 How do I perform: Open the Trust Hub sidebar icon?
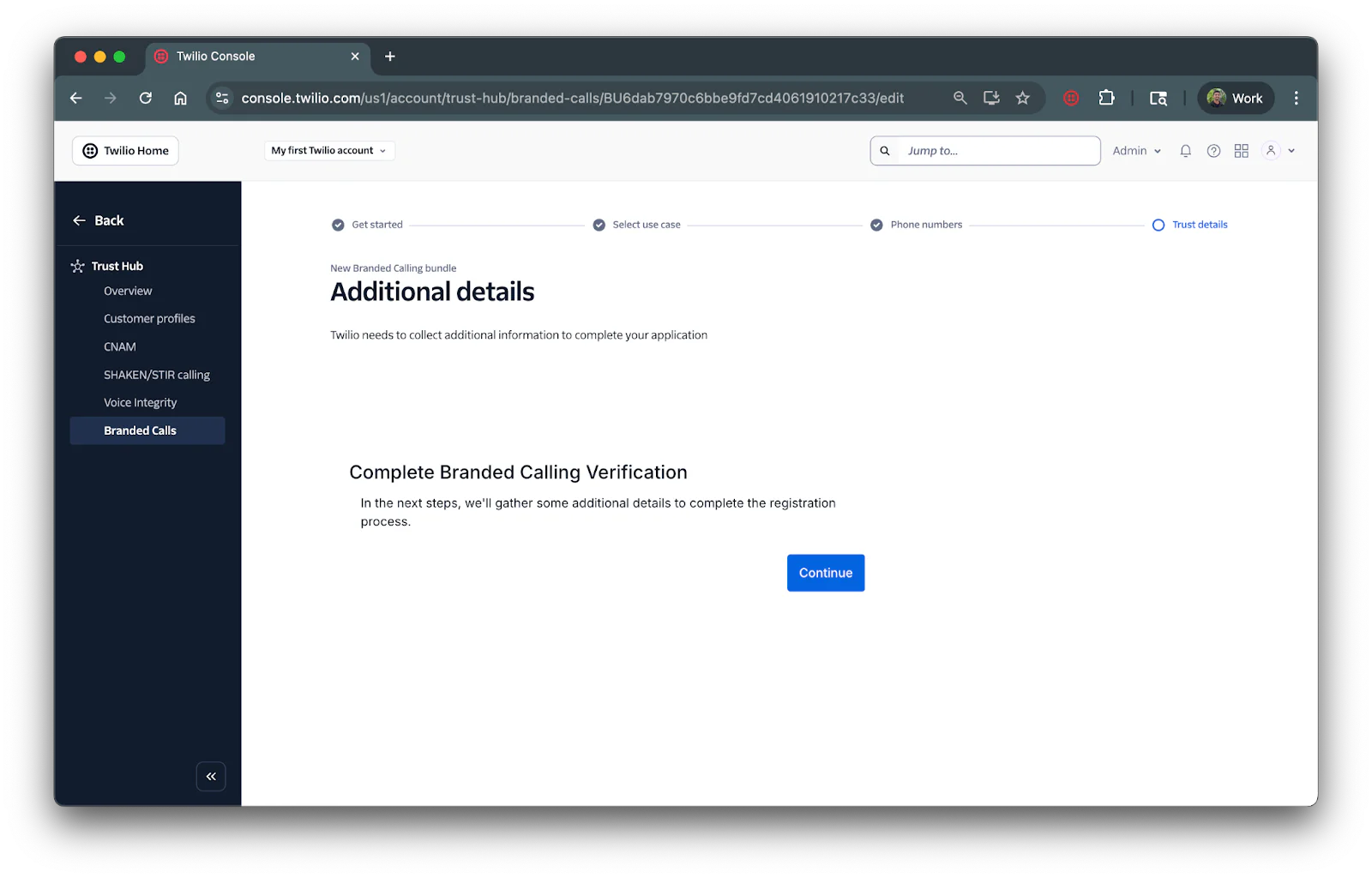pyautogui.click(x=77, y=266)
